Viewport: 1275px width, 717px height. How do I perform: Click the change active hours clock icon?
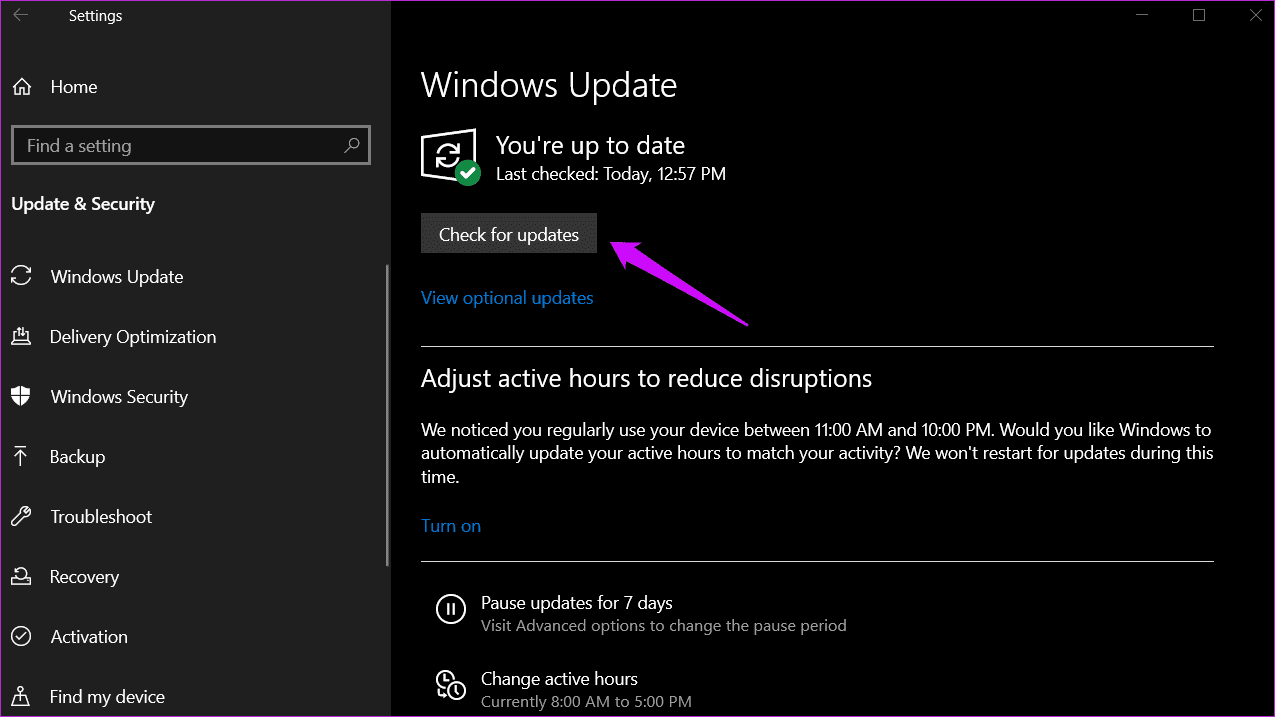(x=450, y=685)
